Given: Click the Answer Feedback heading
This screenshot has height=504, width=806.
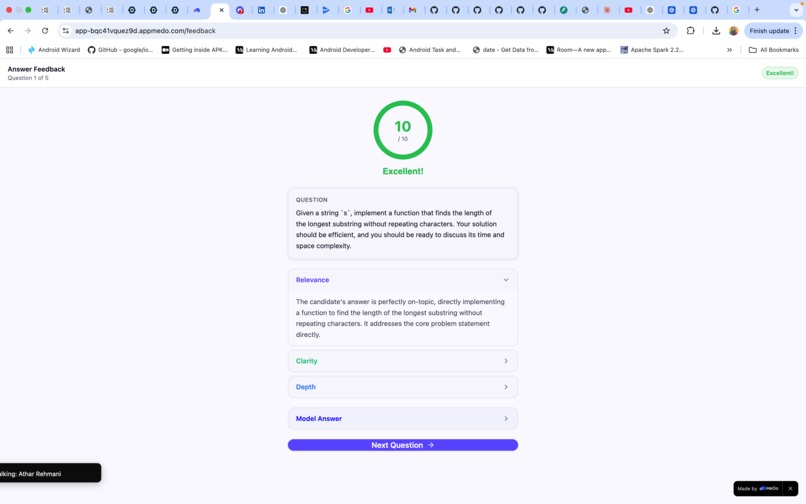Looking at the screenshot, I should (36, 69).
